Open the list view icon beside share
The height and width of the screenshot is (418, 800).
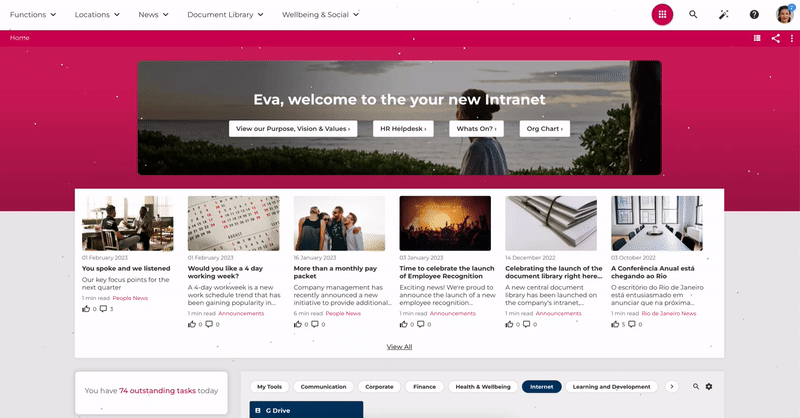(757, 38)
